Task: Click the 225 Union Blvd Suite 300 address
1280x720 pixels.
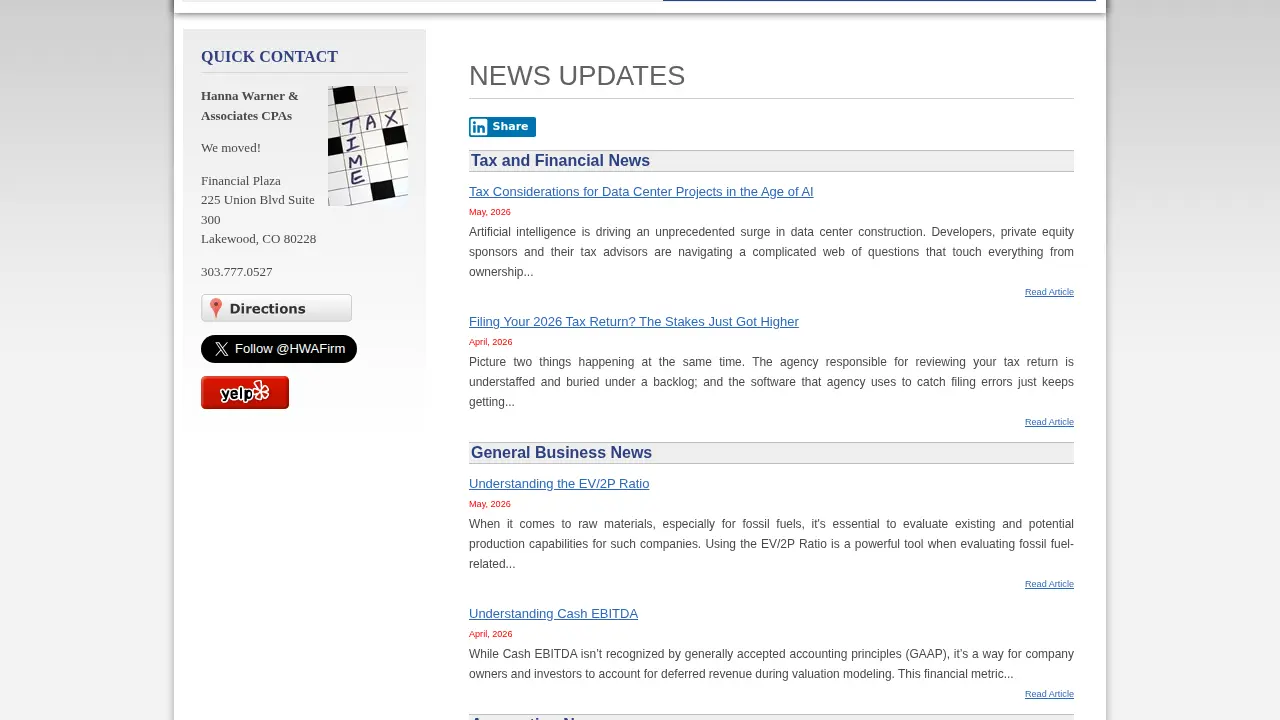Action: 258,210
